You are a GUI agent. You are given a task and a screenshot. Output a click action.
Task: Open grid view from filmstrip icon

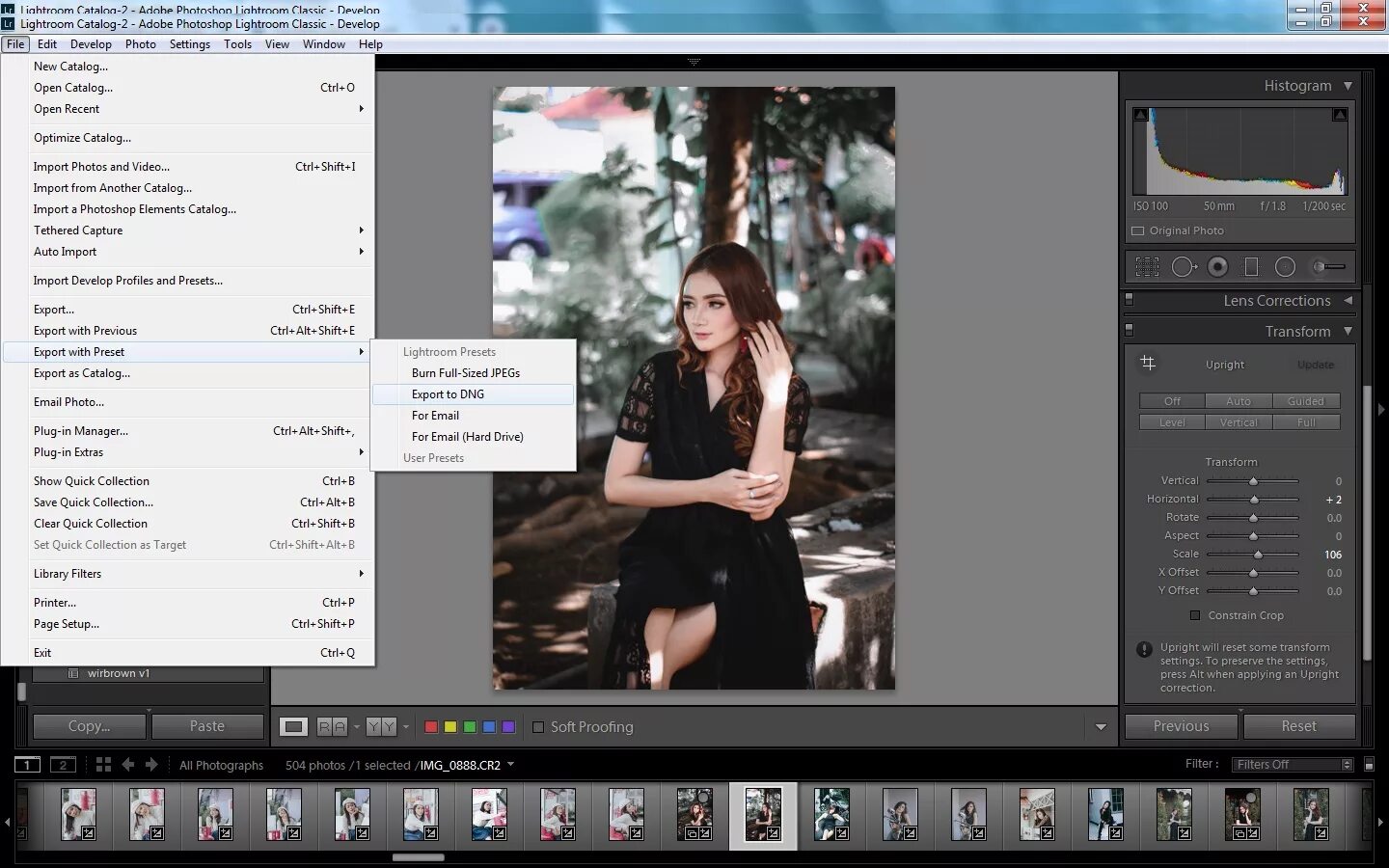[103, 765]
